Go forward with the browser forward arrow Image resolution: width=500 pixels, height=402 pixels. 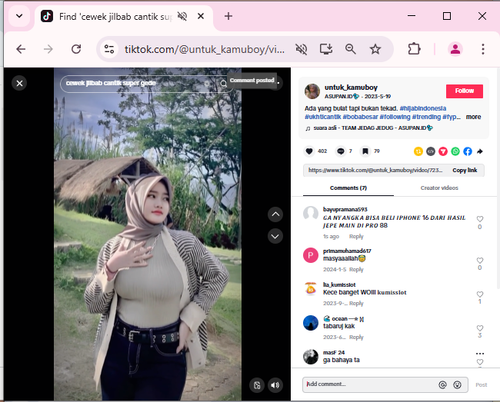pos(48,49)
